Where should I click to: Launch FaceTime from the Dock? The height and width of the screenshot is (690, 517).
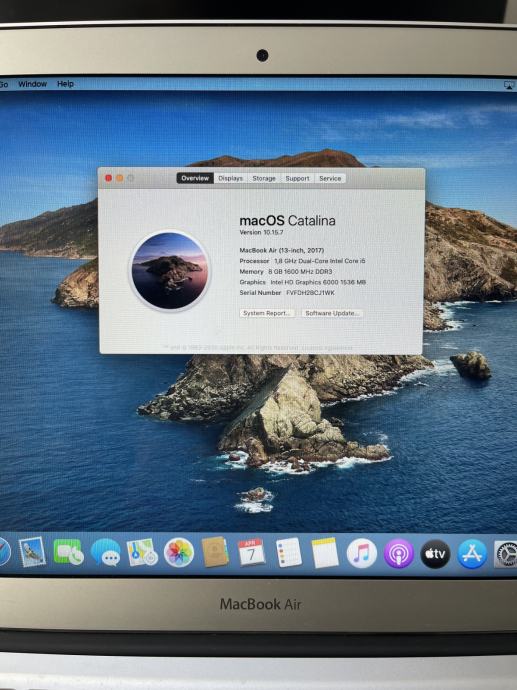[68, 553]
